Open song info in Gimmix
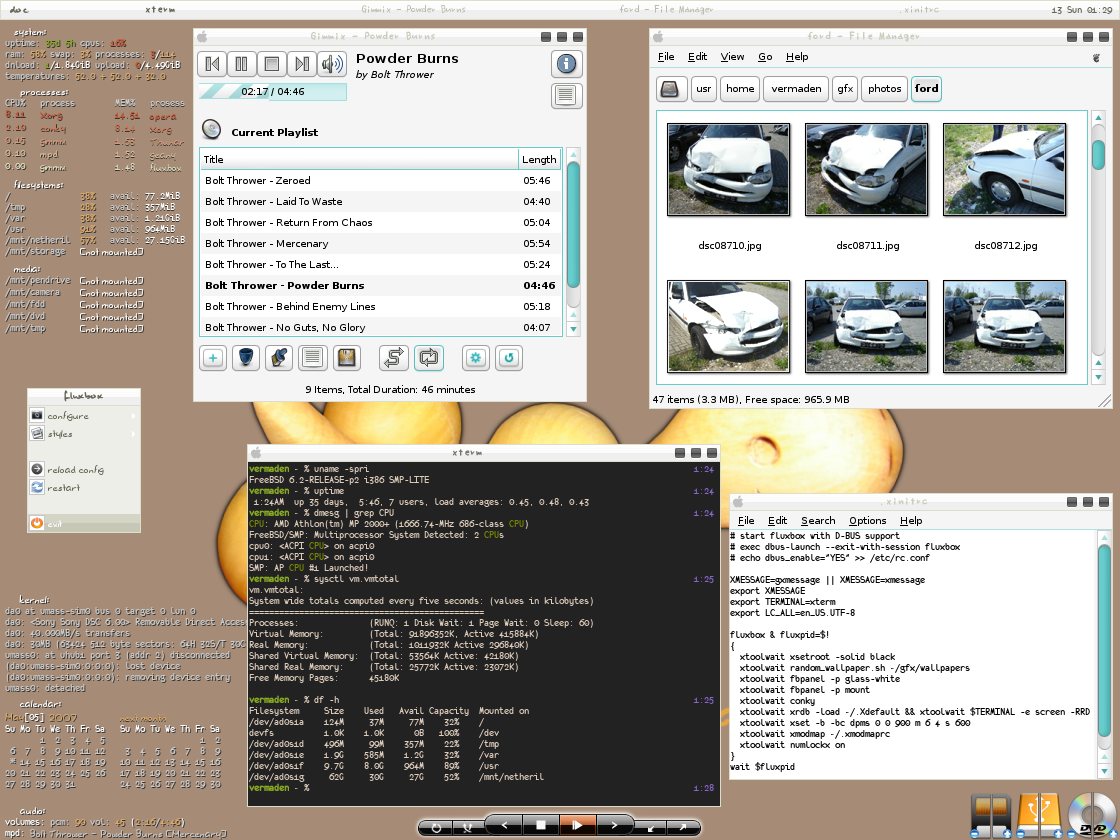This screenshot has width=1120, height=840. [566, 64]
